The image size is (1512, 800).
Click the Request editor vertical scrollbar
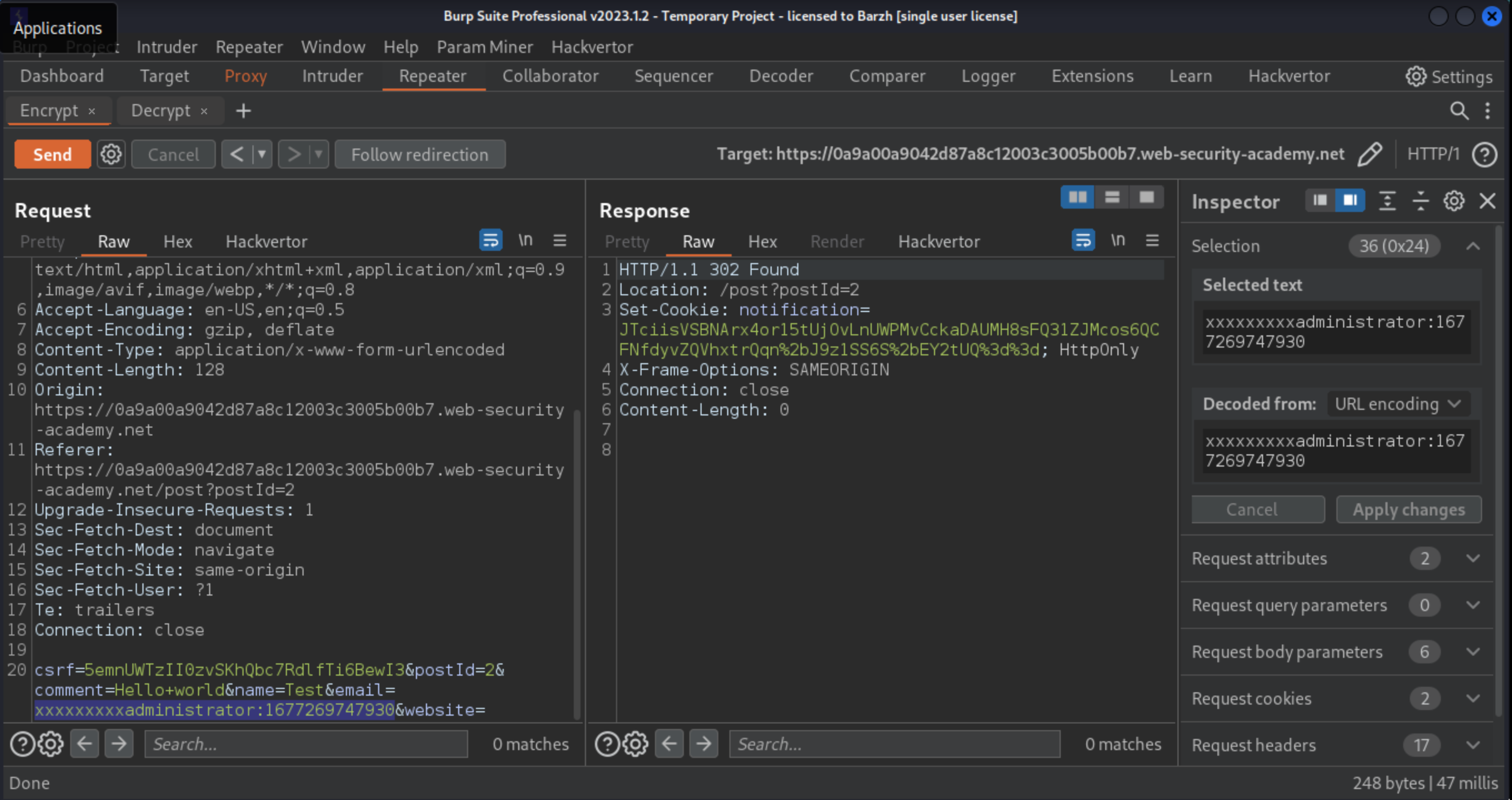coord(577,563)
